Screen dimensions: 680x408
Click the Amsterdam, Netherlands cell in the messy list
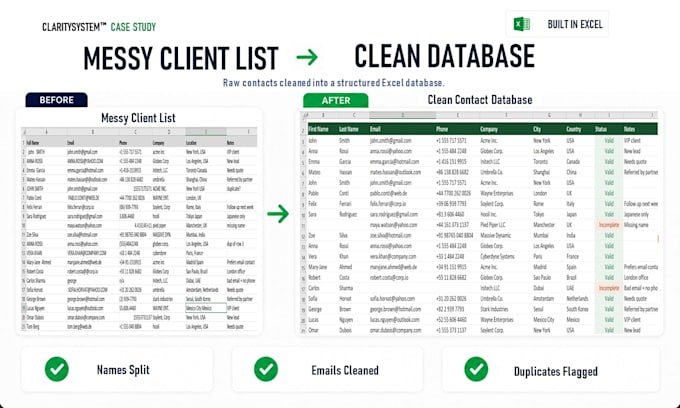[x=202, y=290]
